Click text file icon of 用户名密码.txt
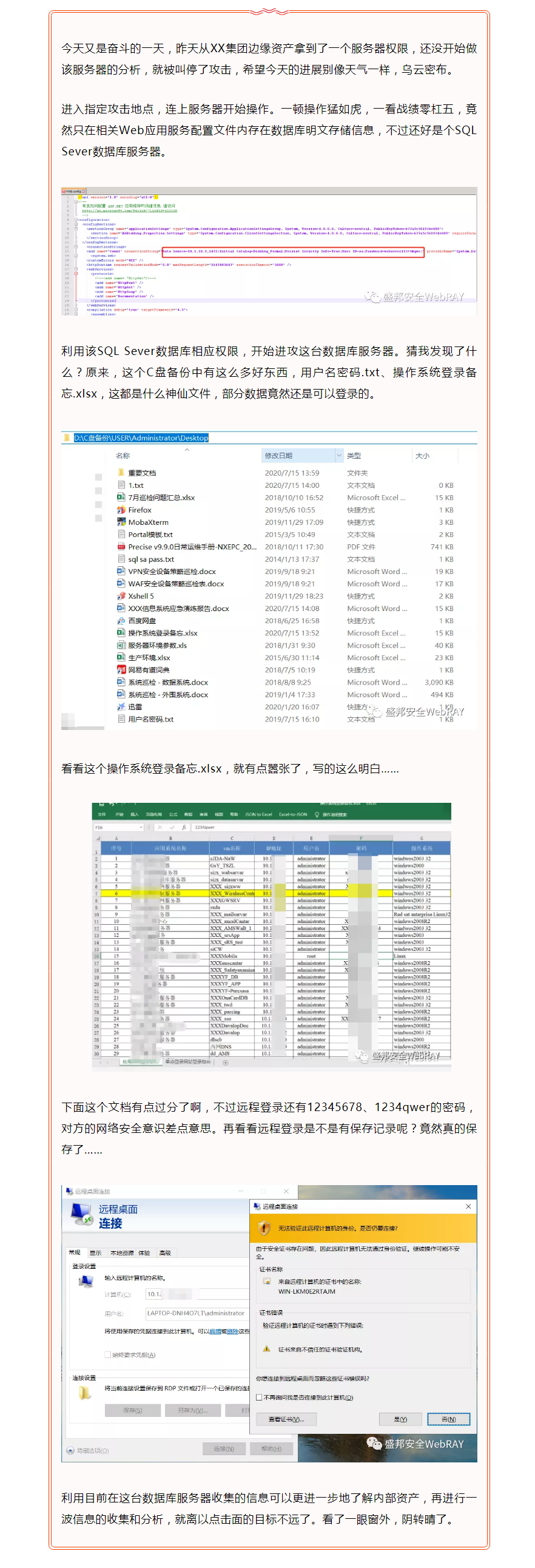 121,719
